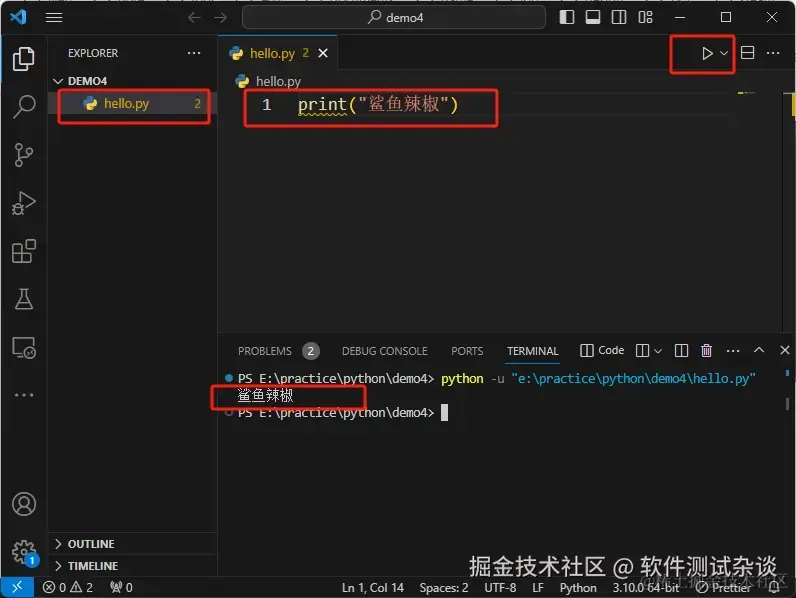Click the ports forwarded status item
The height and width of the screenshot is (598, 796).
coord(121,587)
